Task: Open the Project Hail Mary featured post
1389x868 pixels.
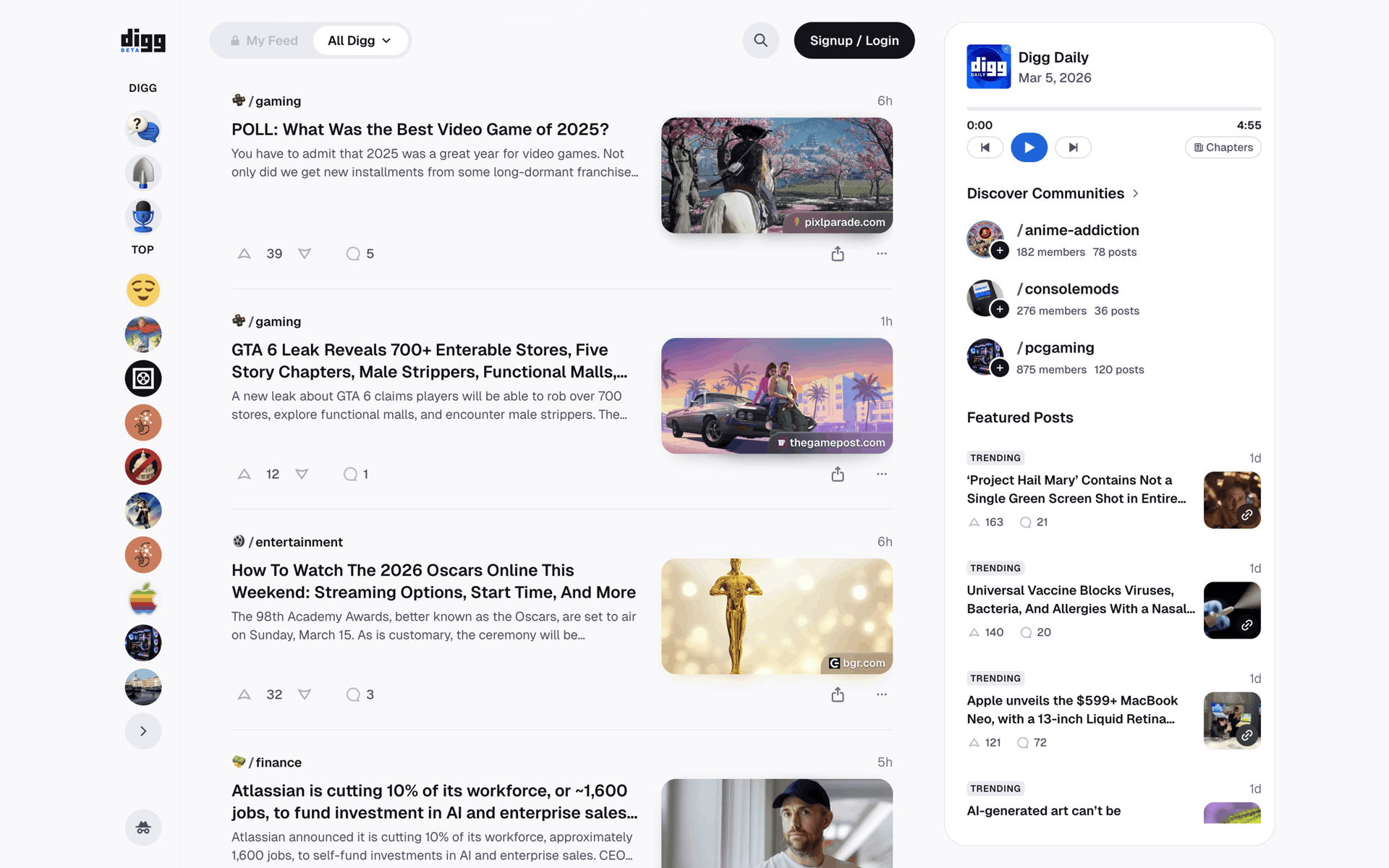Action: tap(1076, 489)
